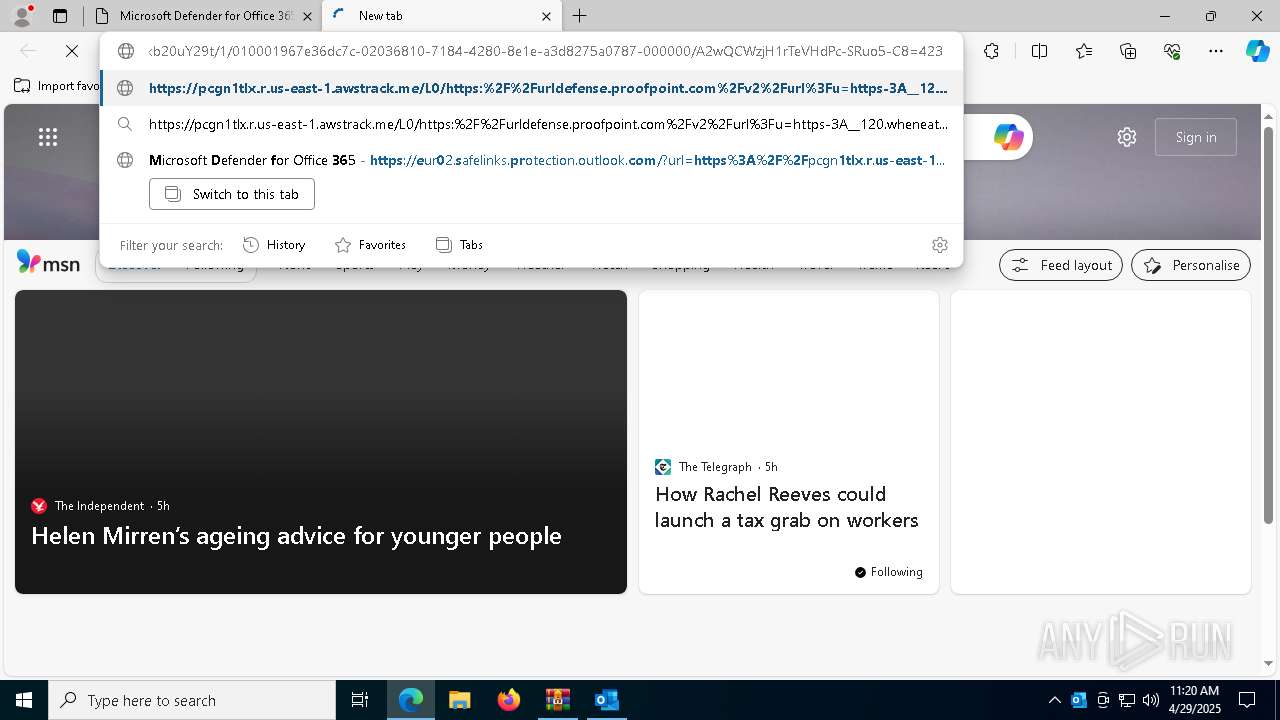The height and width of the screenshot is (720, 1280).
Task: Toggle Following on The Telegraph card
Action: pyautogui.click(x=888, y=572)
